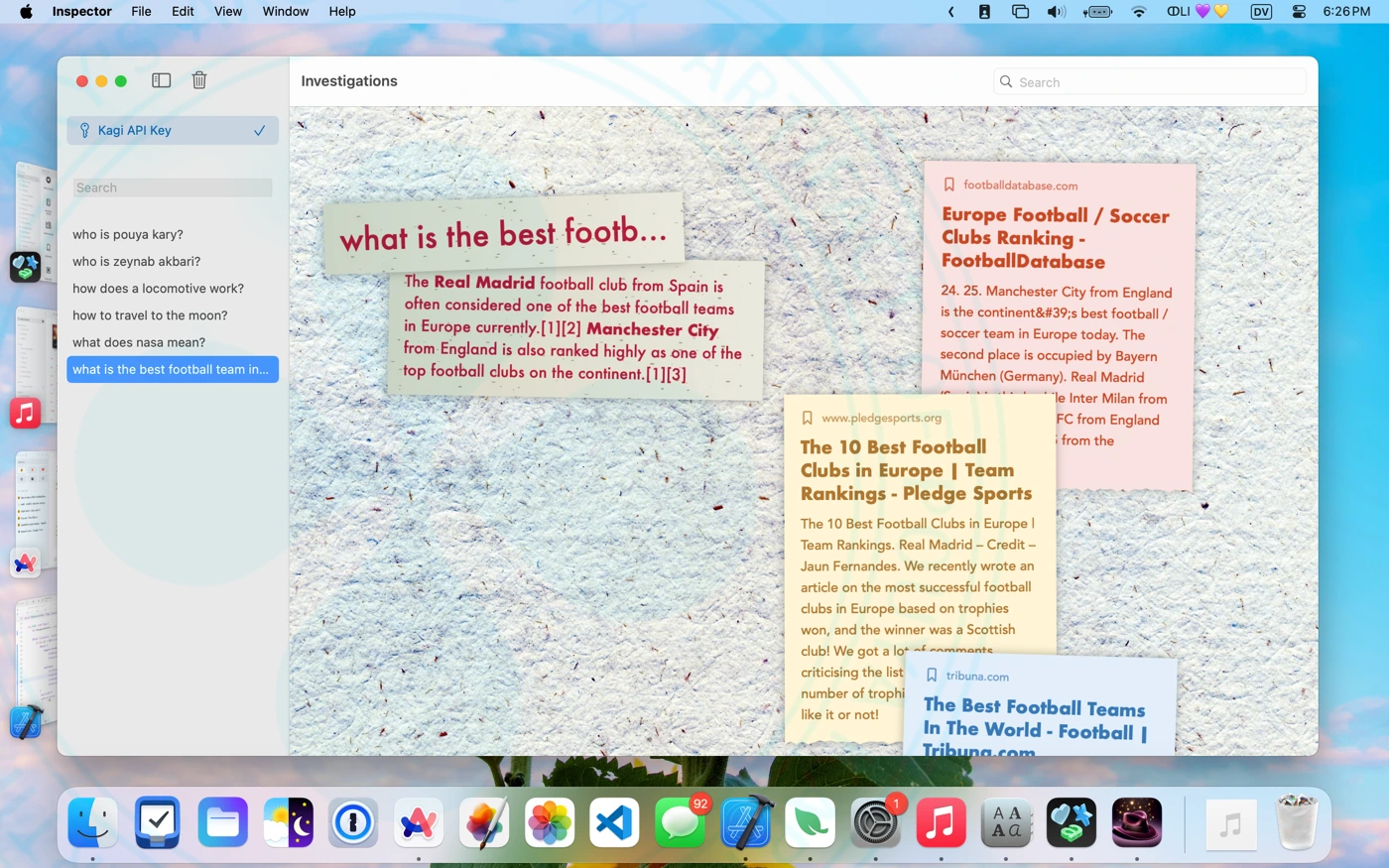Select "how does a locomotive work?" investigation
This screenshot has width=1389, height=868.
(x=158, y=289)
